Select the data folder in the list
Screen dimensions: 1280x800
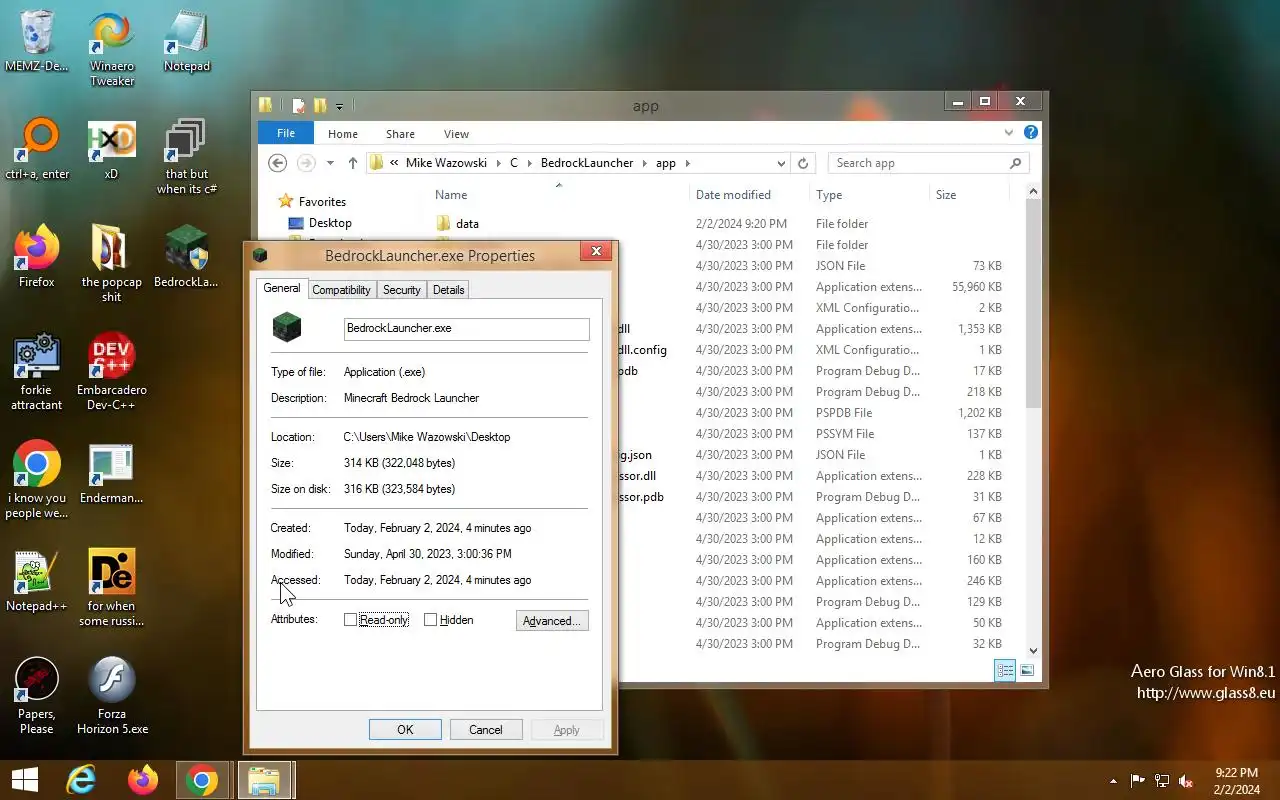click(x=467, y=224)
